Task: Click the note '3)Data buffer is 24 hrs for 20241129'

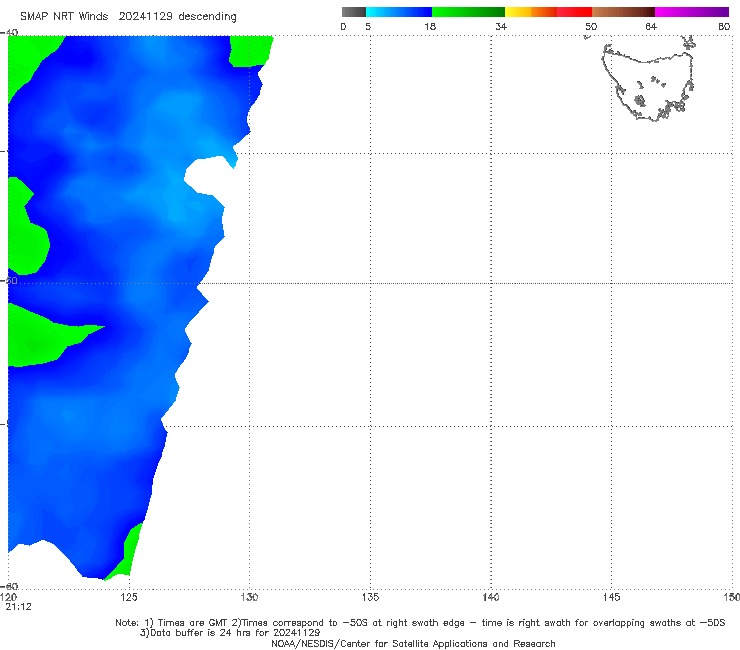Action: coord(230,633)
